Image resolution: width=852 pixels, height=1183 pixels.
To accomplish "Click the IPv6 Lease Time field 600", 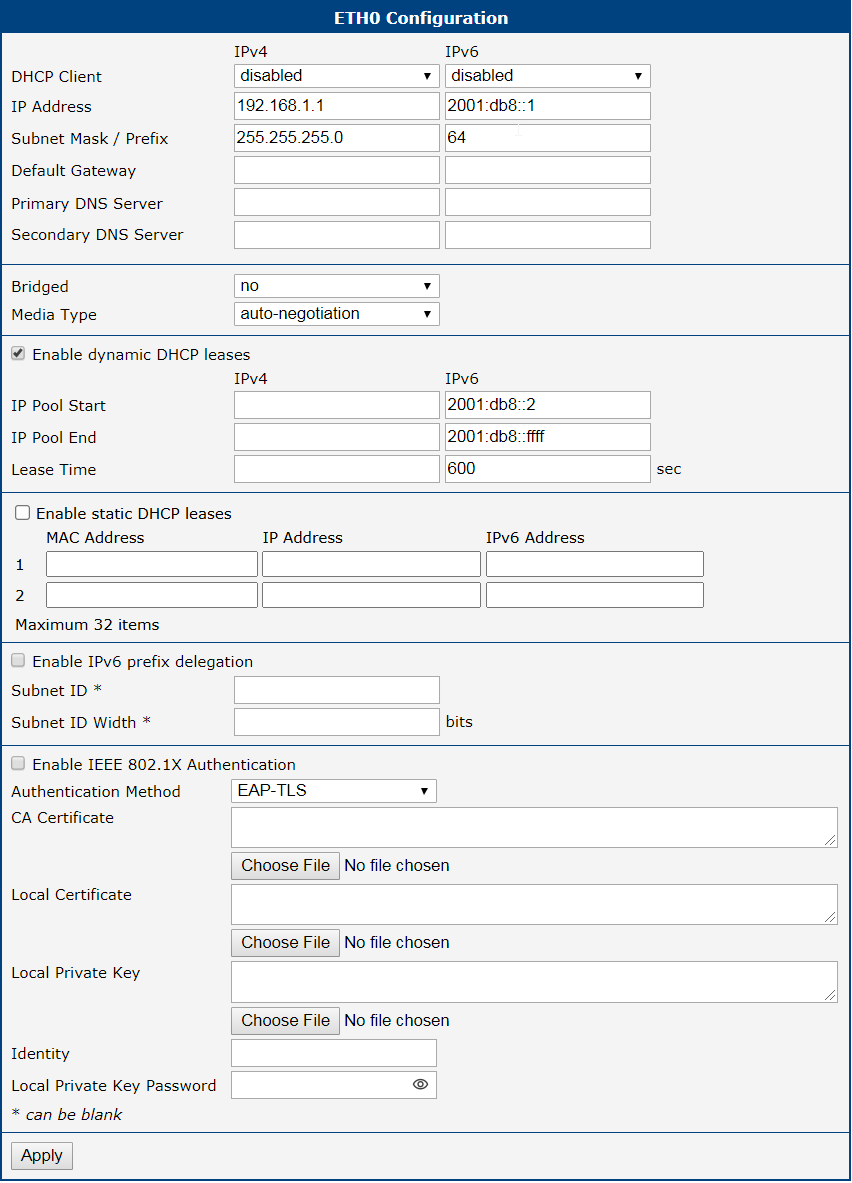I will pos(548,469).
